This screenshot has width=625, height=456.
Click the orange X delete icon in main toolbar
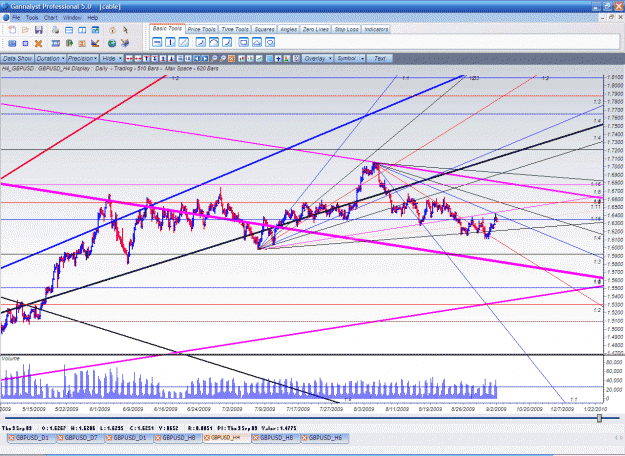[38, 43]
